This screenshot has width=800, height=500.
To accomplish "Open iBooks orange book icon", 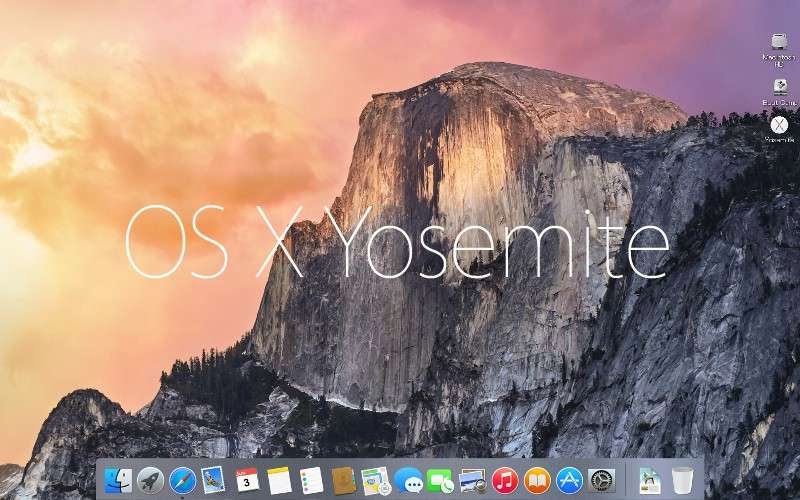I will pyautogui.click(x=537, y=480).
